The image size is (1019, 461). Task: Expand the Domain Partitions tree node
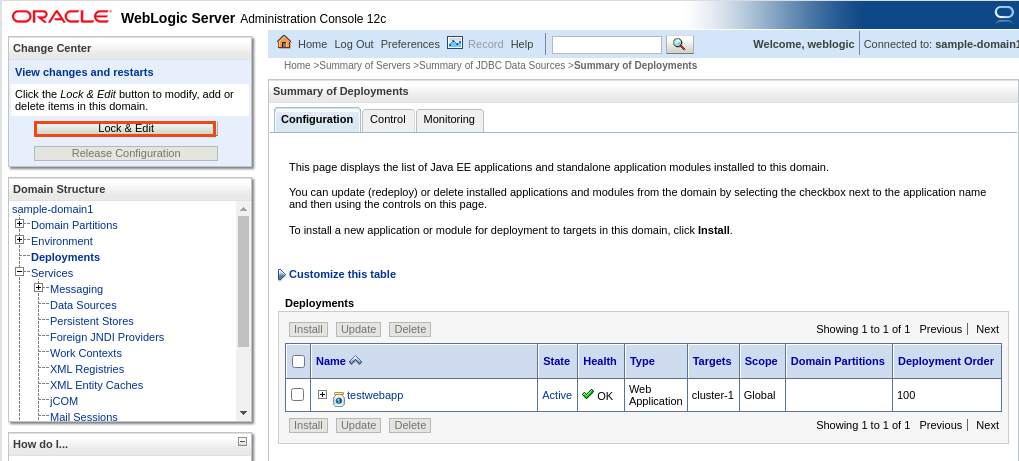[x=19, y=224]
